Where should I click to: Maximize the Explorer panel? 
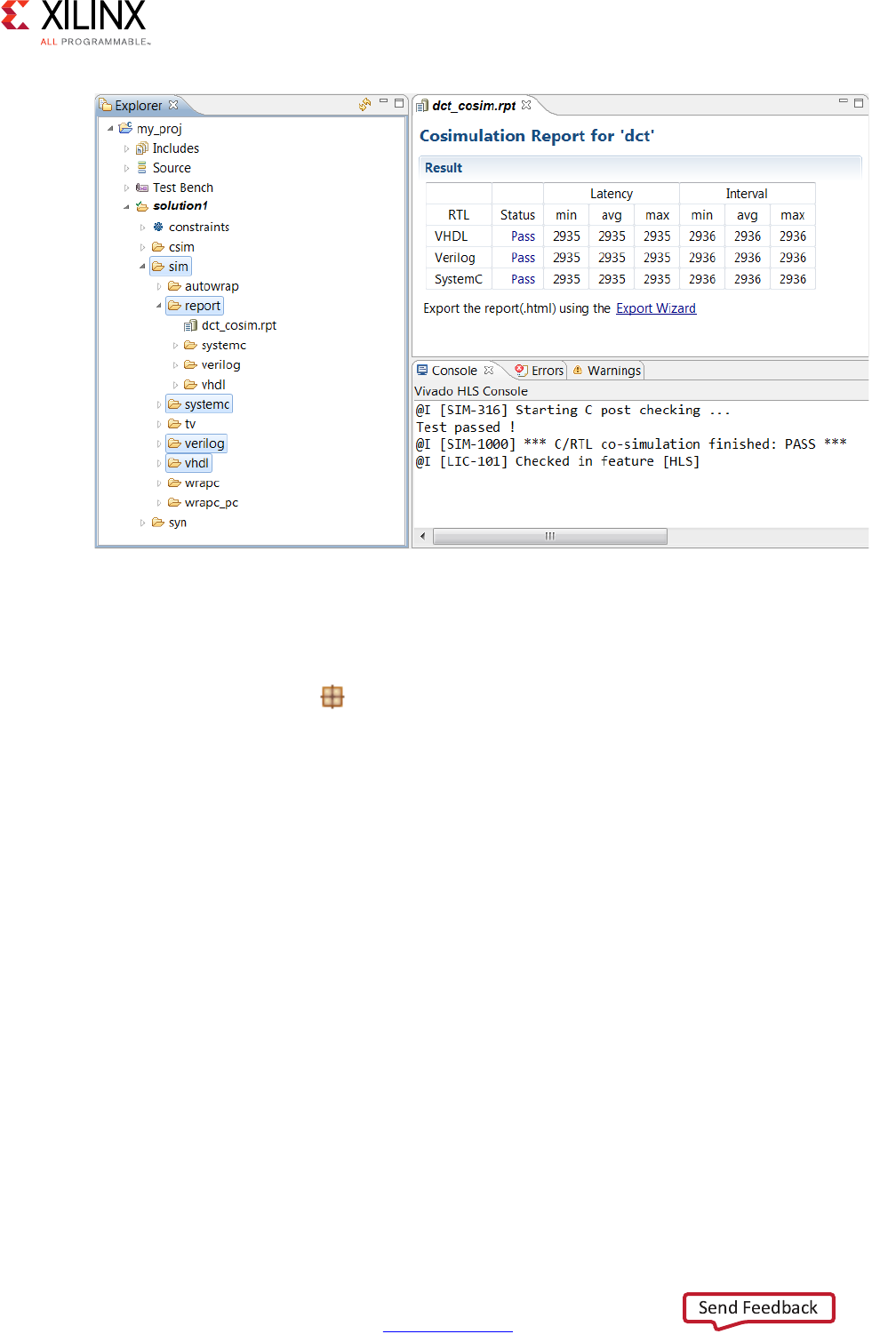coord(399,103)
